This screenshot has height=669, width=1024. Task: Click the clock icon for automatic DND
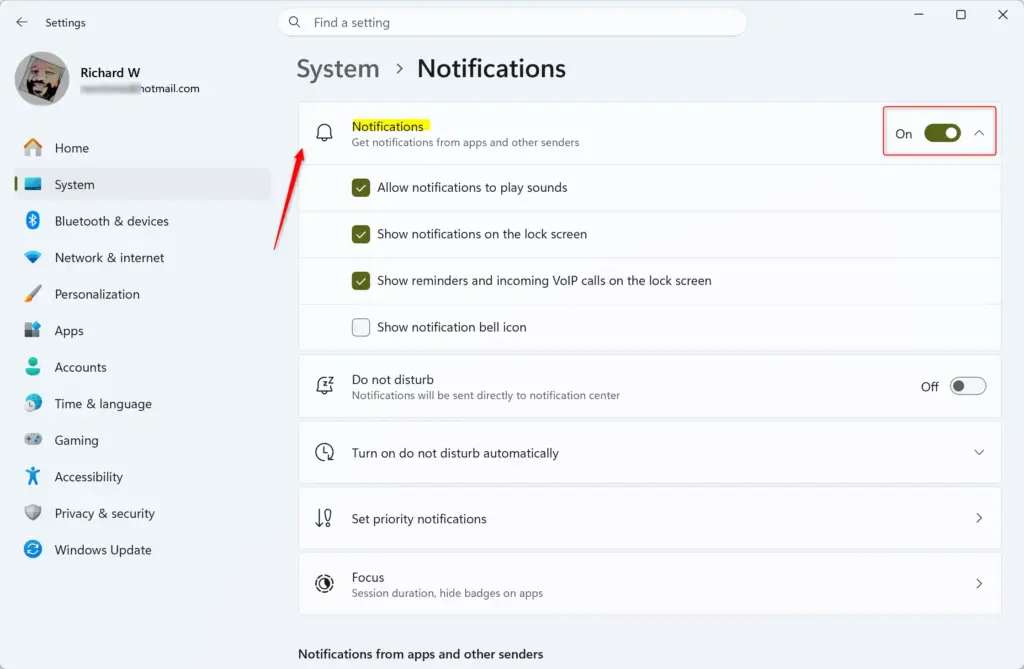(x=325, y=452)
